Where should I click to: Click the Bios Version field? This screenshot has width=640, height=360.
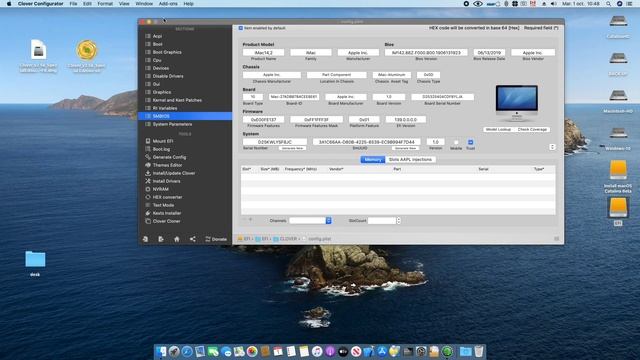click(x=426, y=53)
